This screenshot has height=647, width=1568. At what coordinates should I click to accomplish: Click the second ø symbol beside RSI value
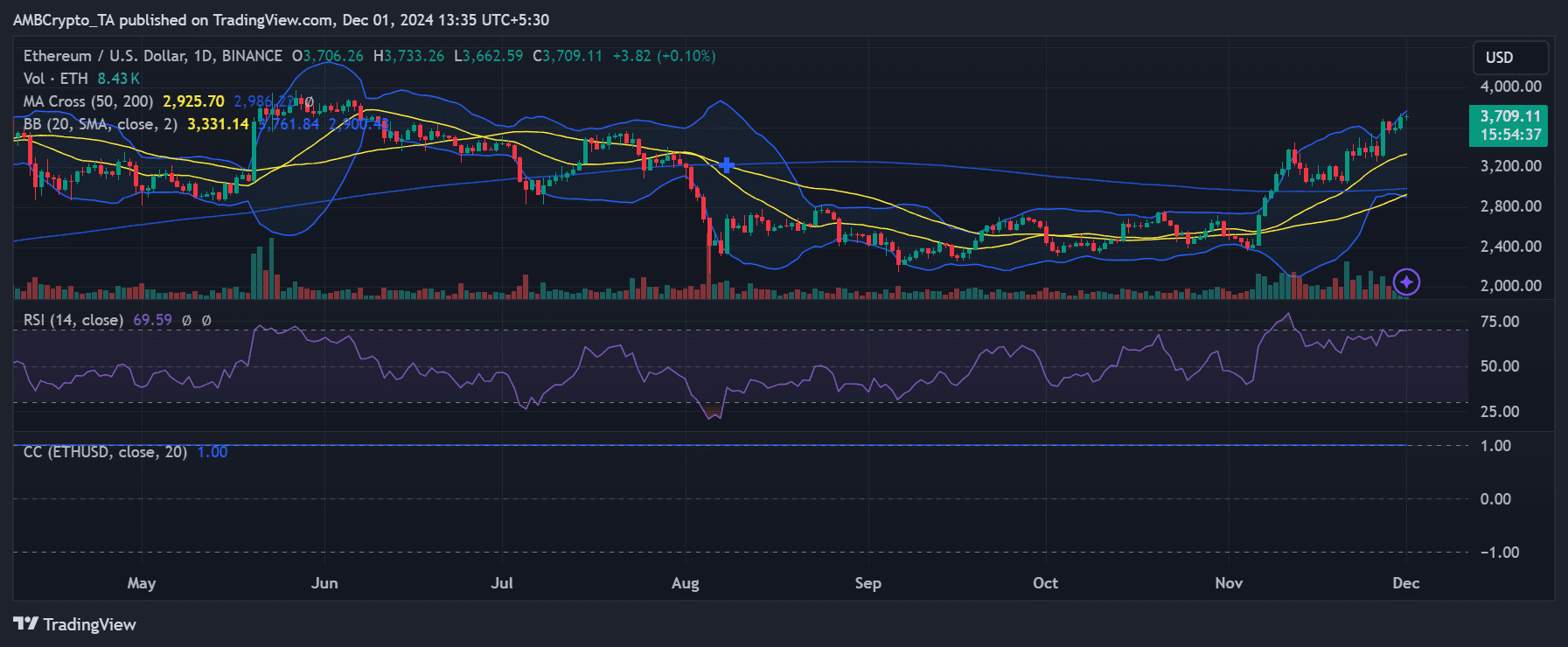click(206, 321)
